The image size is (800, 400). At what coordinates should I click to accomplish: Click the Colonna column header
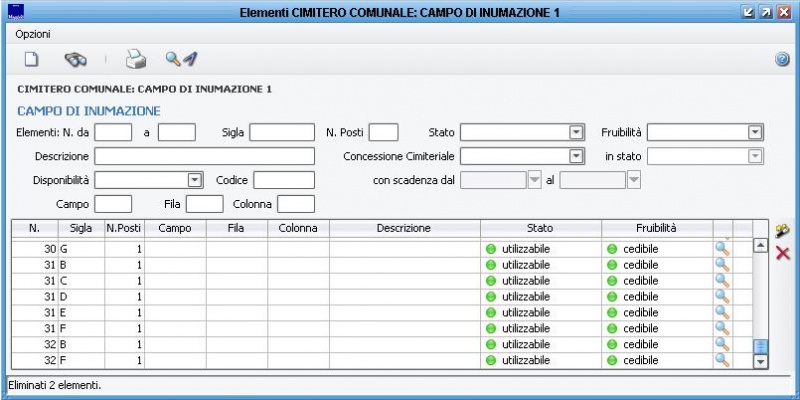pyautogui.click(x=298, y=229)
